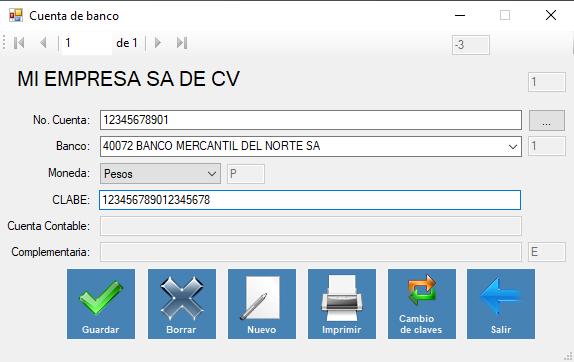This screenshot has height=362, width=574.
Task: Click inside the CLABE input field
Action: tap(310, 200)
